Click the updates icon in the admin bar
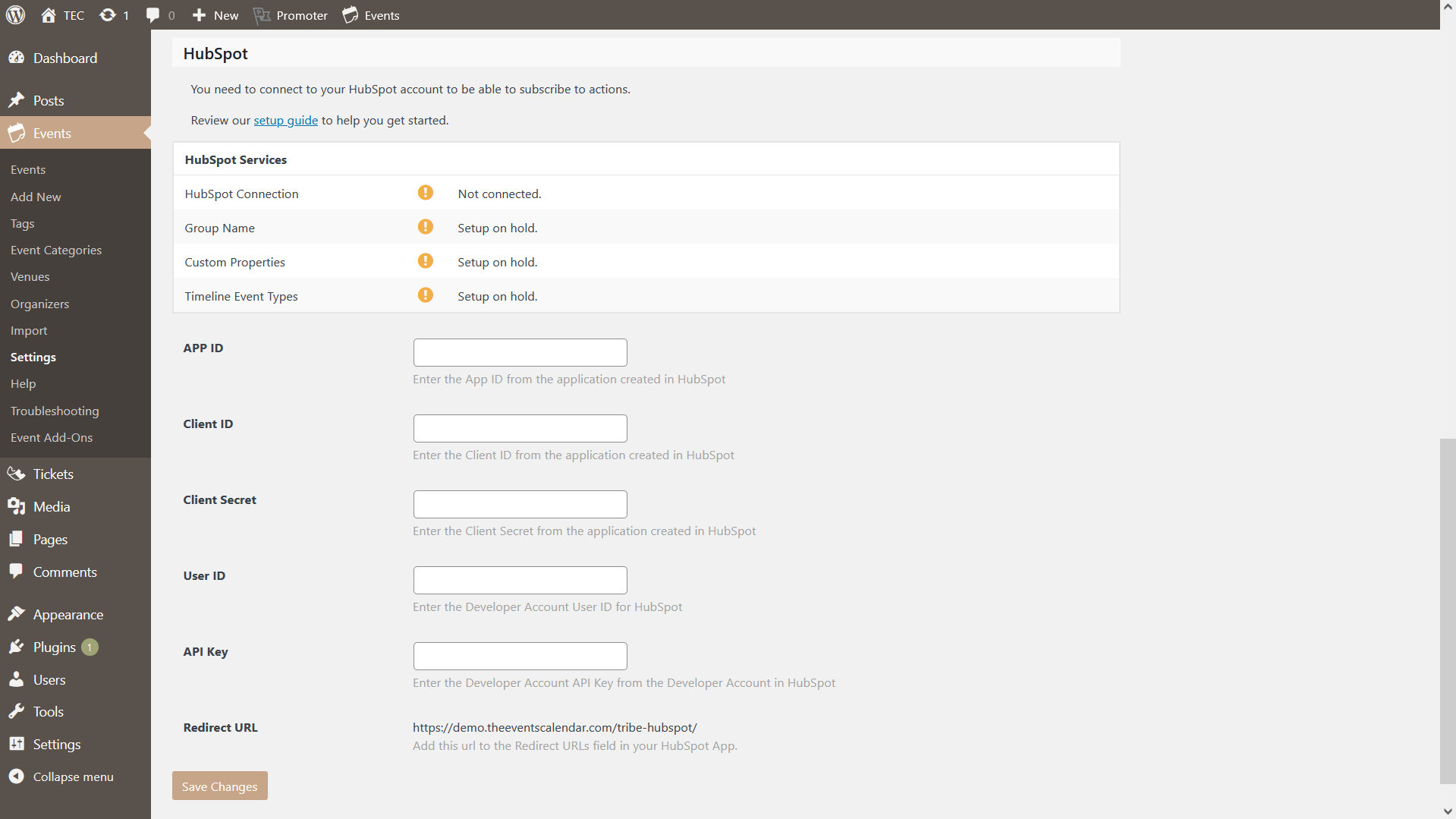 click(107, 14)
